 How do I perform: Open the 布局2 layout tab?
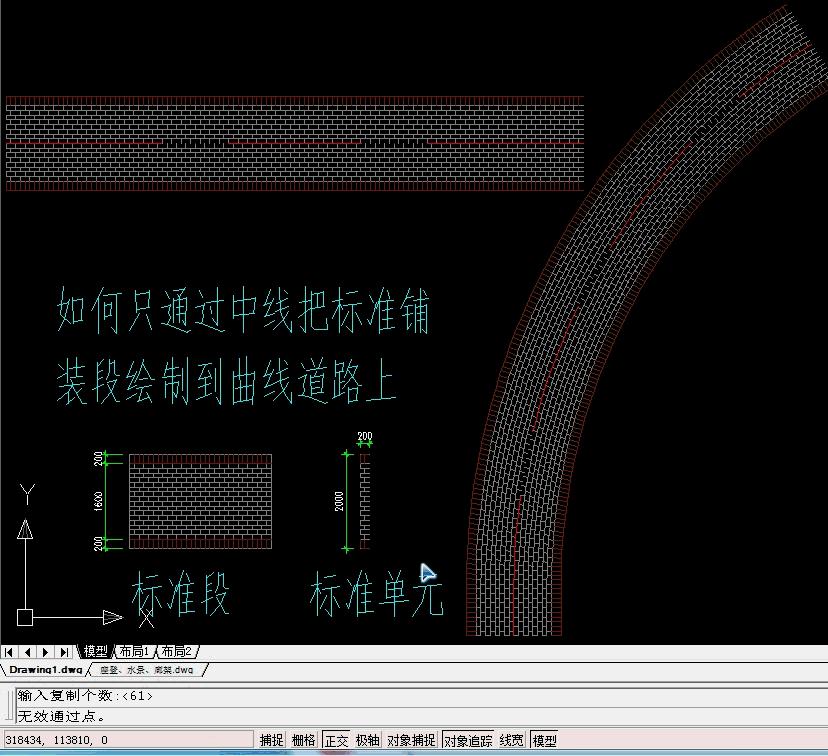click(178, 650)
